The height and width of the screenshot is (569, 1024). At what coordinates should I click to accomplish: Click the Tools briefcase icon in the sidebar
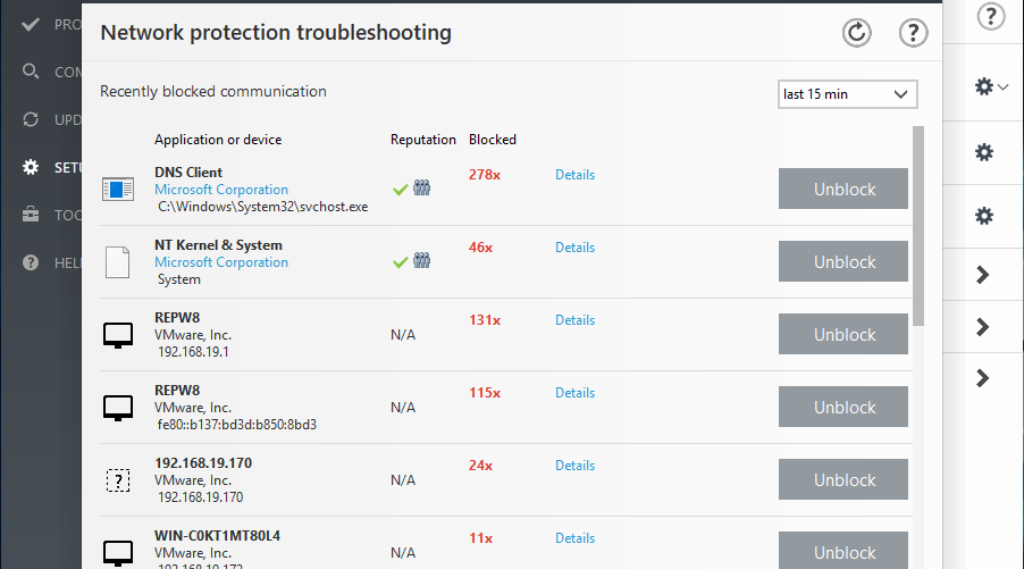[31, 215]
